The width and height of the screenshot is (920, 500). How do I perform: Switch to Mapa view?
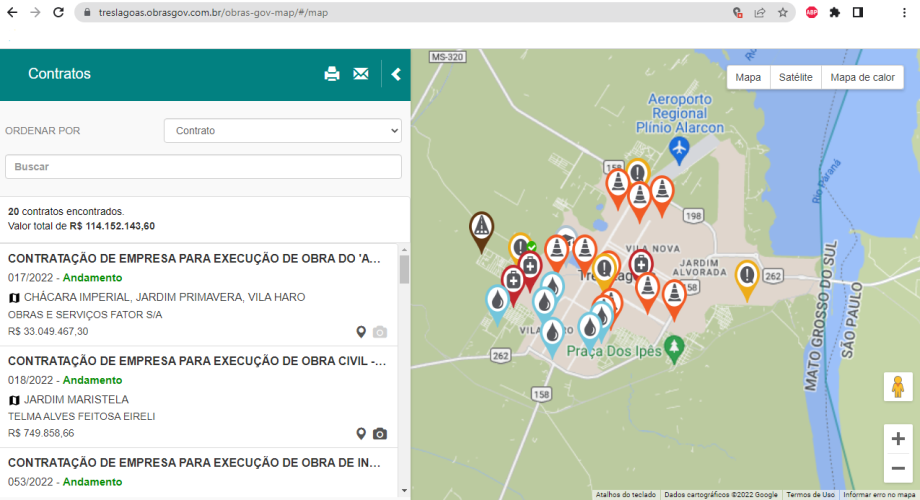click(x=748, y=77)
